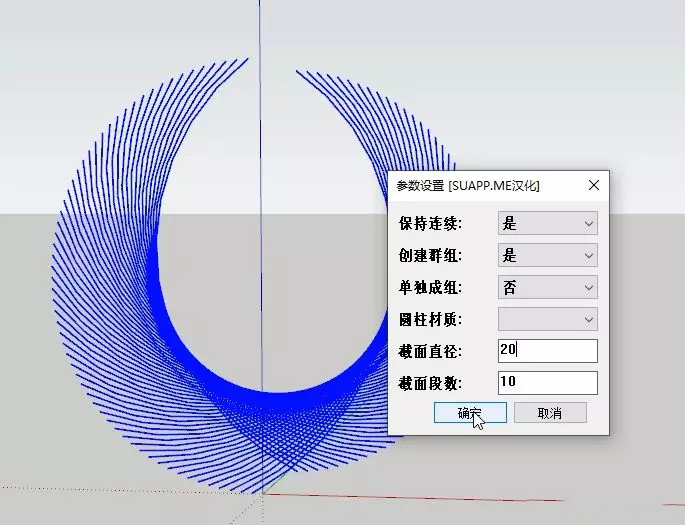
Task: Click the 圆柱材质 label text
Action: point(430,319)
